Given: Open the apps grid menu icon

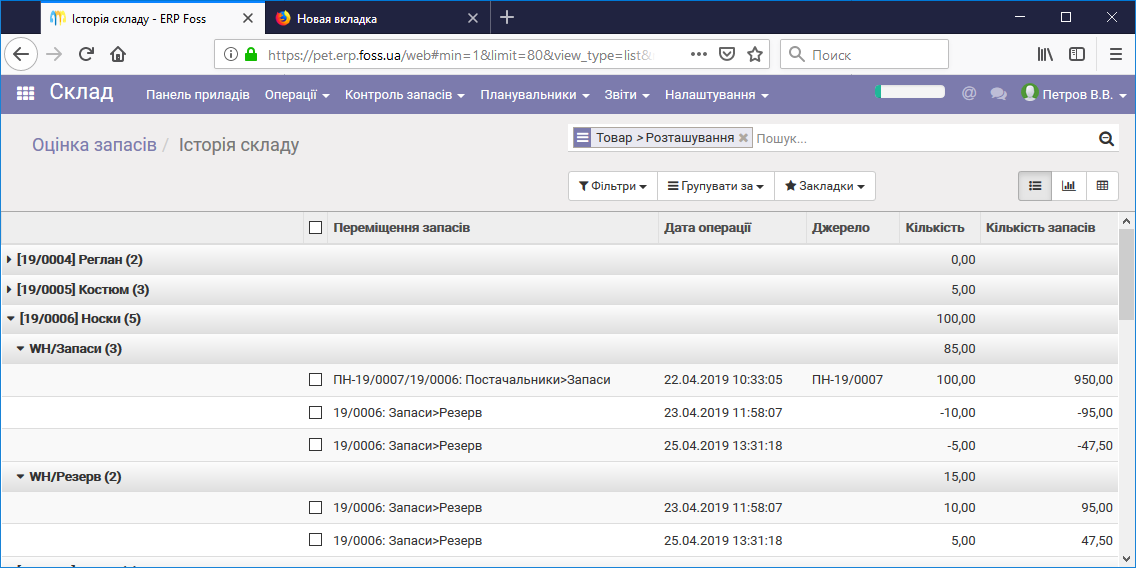Looking at the screenshot, I should 25,94.
